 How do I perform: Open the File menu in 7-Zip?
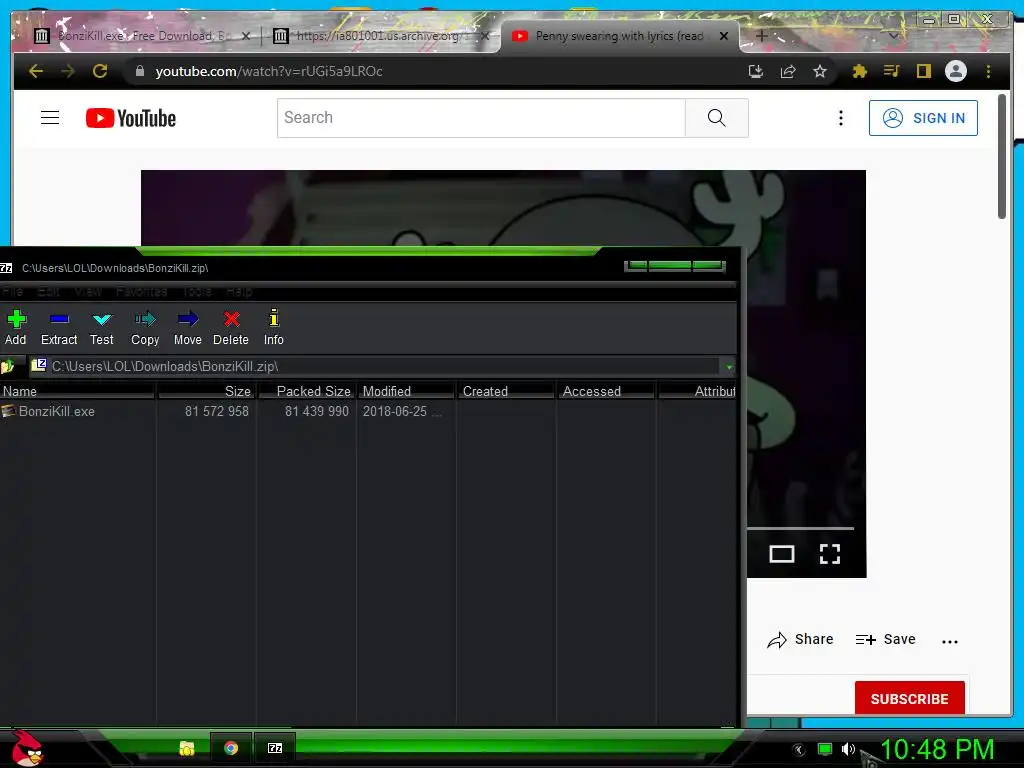pos(12,291)
